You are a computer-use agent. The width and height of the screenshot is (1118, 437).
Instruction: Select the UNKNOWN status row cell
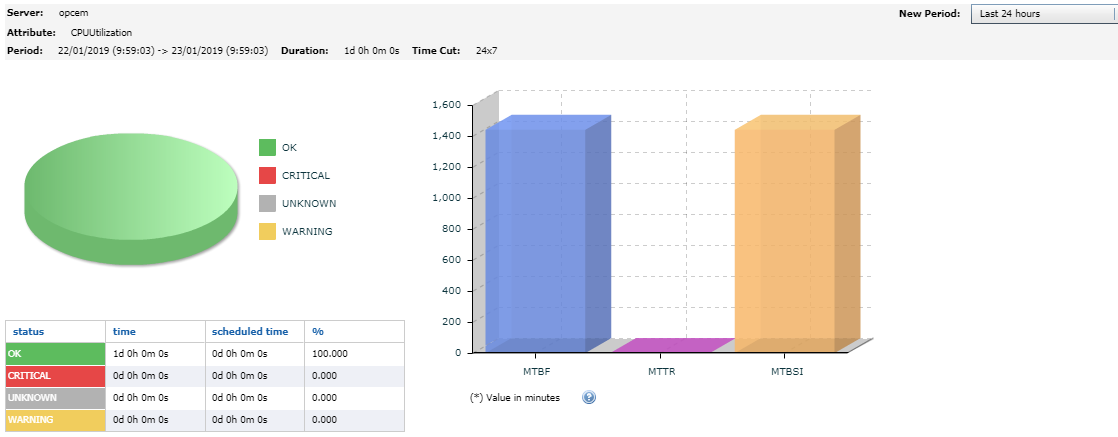[55, 398]
